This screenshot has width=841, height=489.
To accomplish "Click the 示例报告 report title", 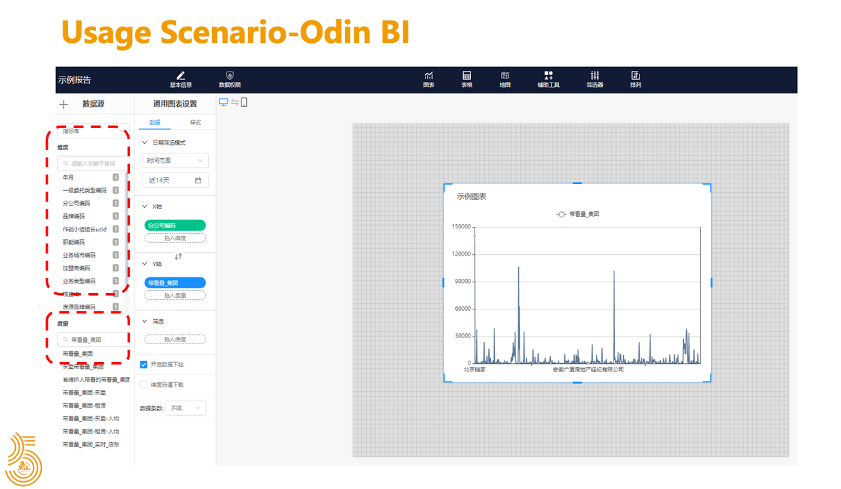I will tap(75, 80).
